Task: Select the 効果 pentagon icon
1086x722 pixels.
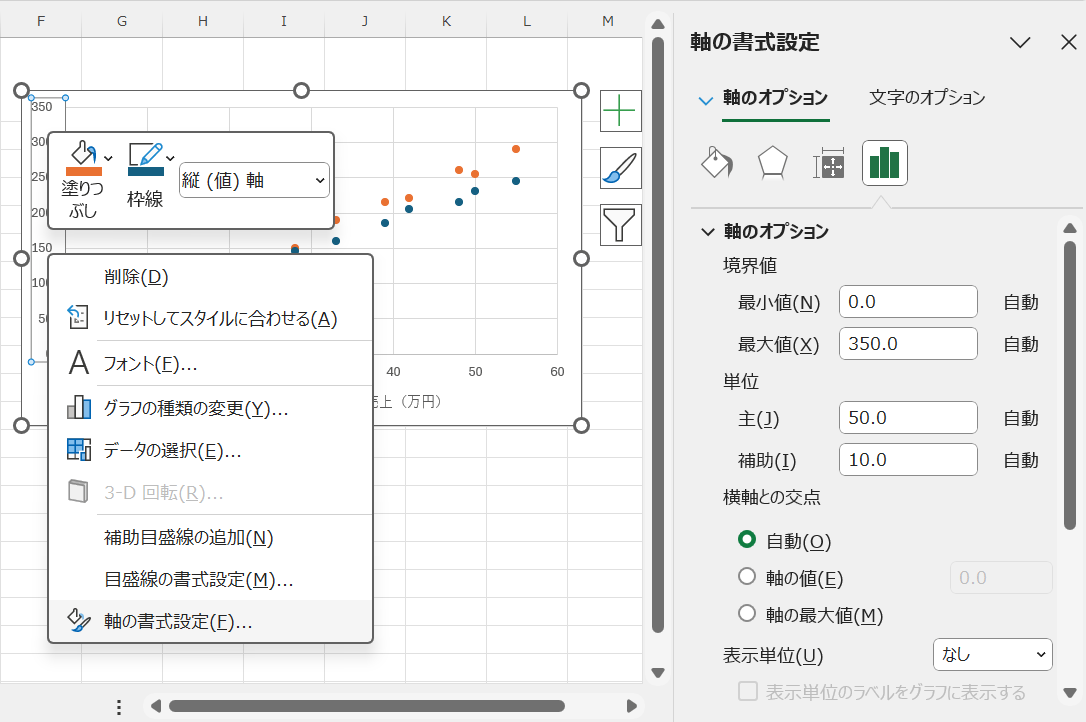Action: coord(772,162)
